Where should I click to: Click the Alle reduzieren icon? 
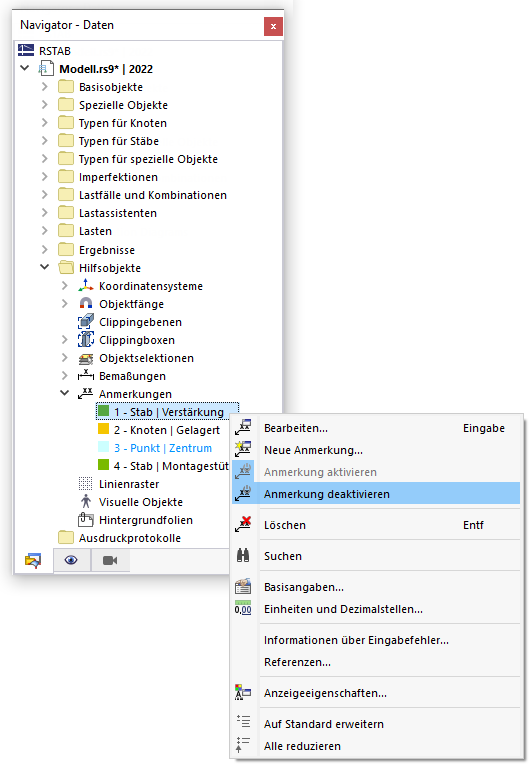[243, 744]
